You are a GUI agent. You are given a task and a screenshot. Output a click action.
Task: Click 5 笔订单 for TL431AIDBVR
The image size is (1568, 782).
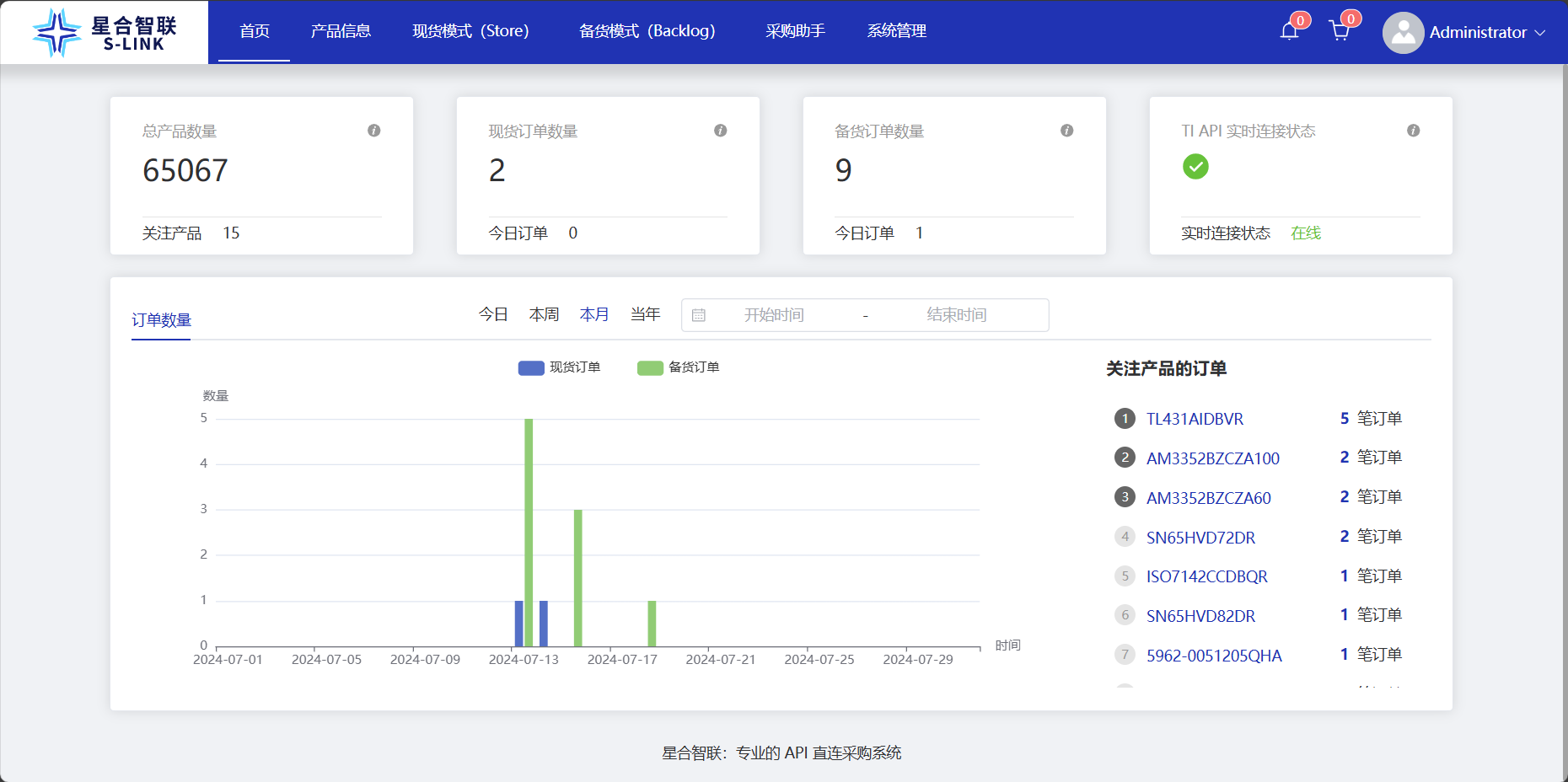click(x=1371, y=419)
